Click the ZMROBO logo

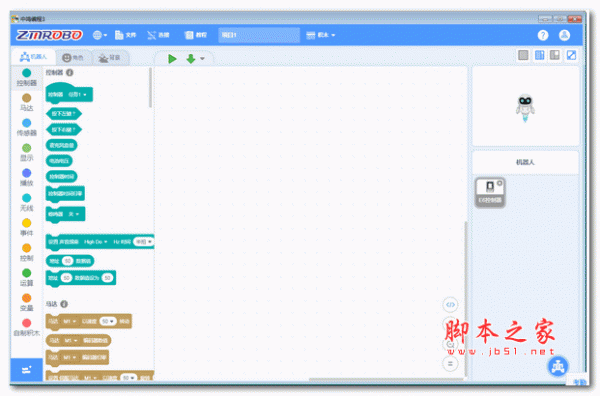point(49,35)
